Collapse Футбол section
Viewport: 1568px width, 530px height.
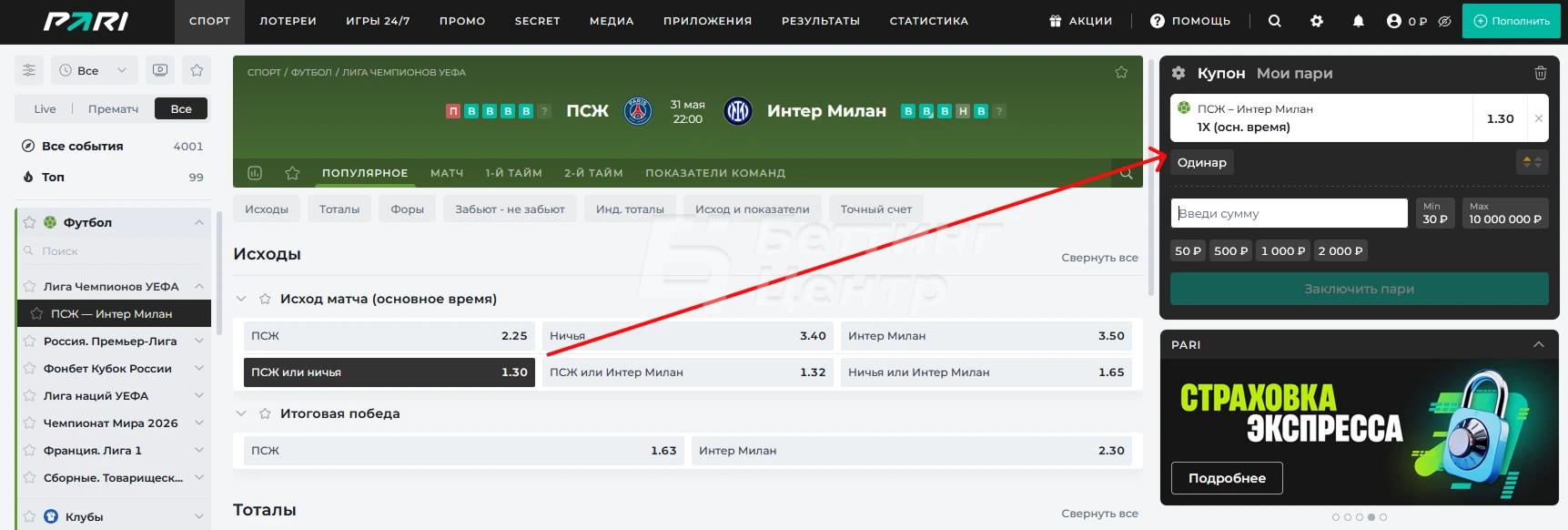point(198,222)
